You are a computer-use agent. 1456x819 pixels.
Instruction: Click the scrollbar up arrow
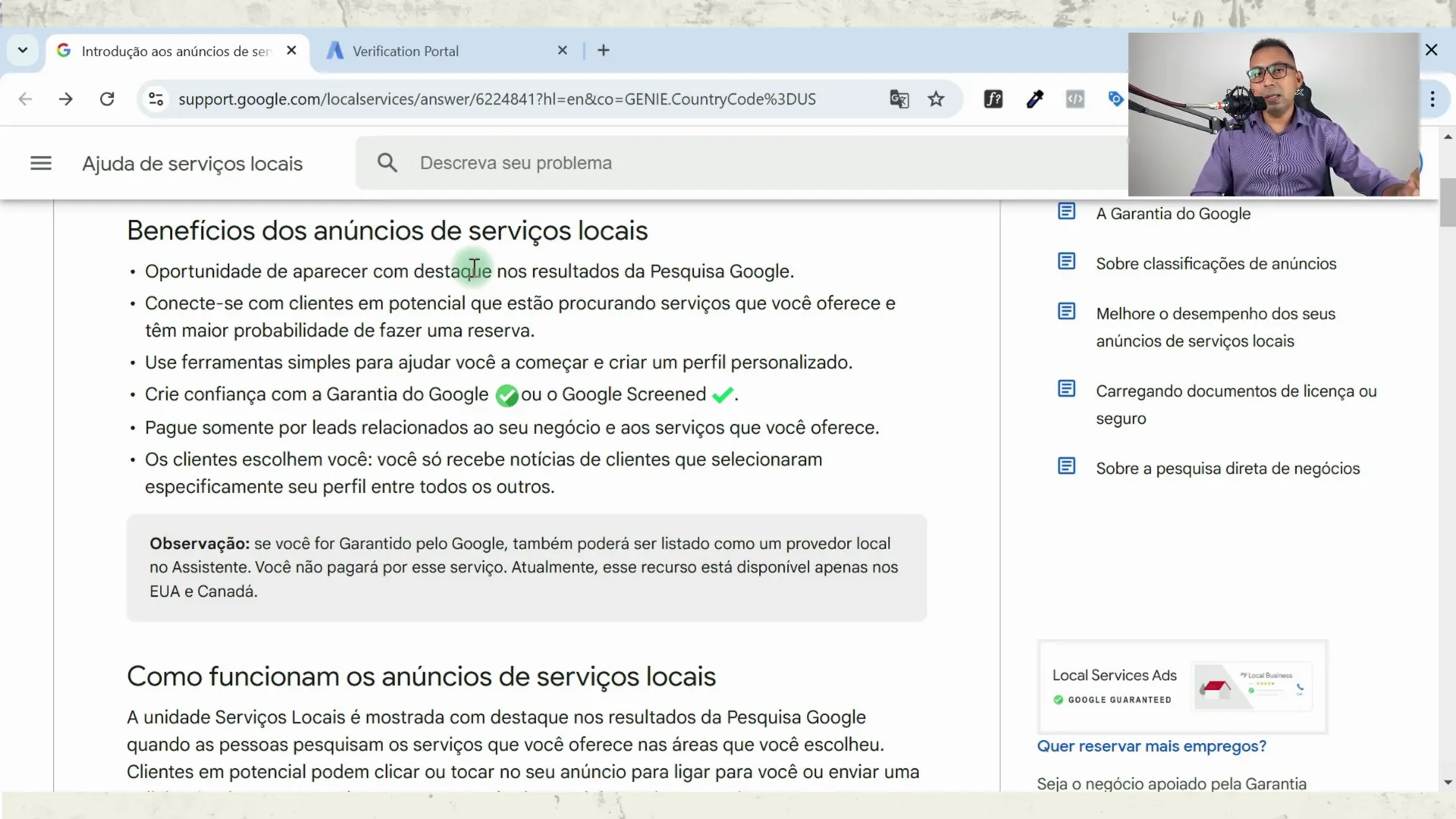[x=1448, y=137]
